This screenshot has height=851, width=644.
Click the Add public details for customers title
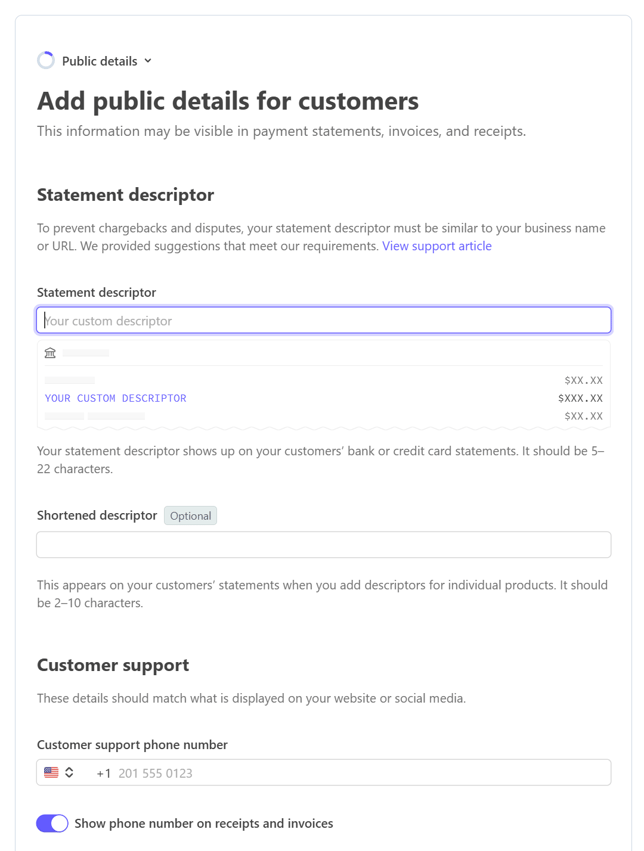228,101
